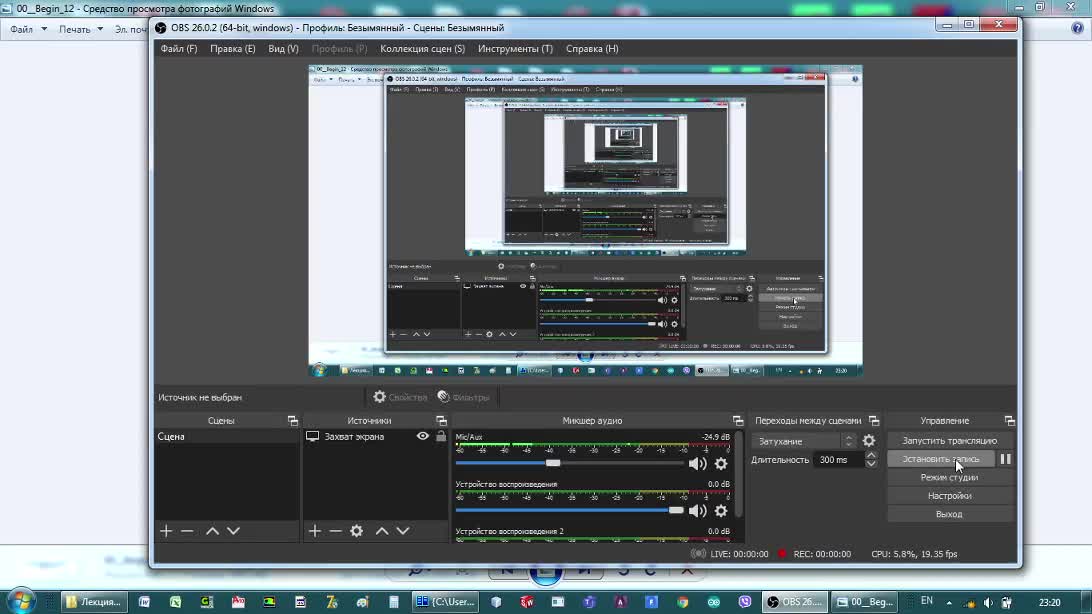Decrease the Длительность value with down arrow
The width and height of the screenshot is (1092, 614).
pyautogui.click(x=871, y=464)
